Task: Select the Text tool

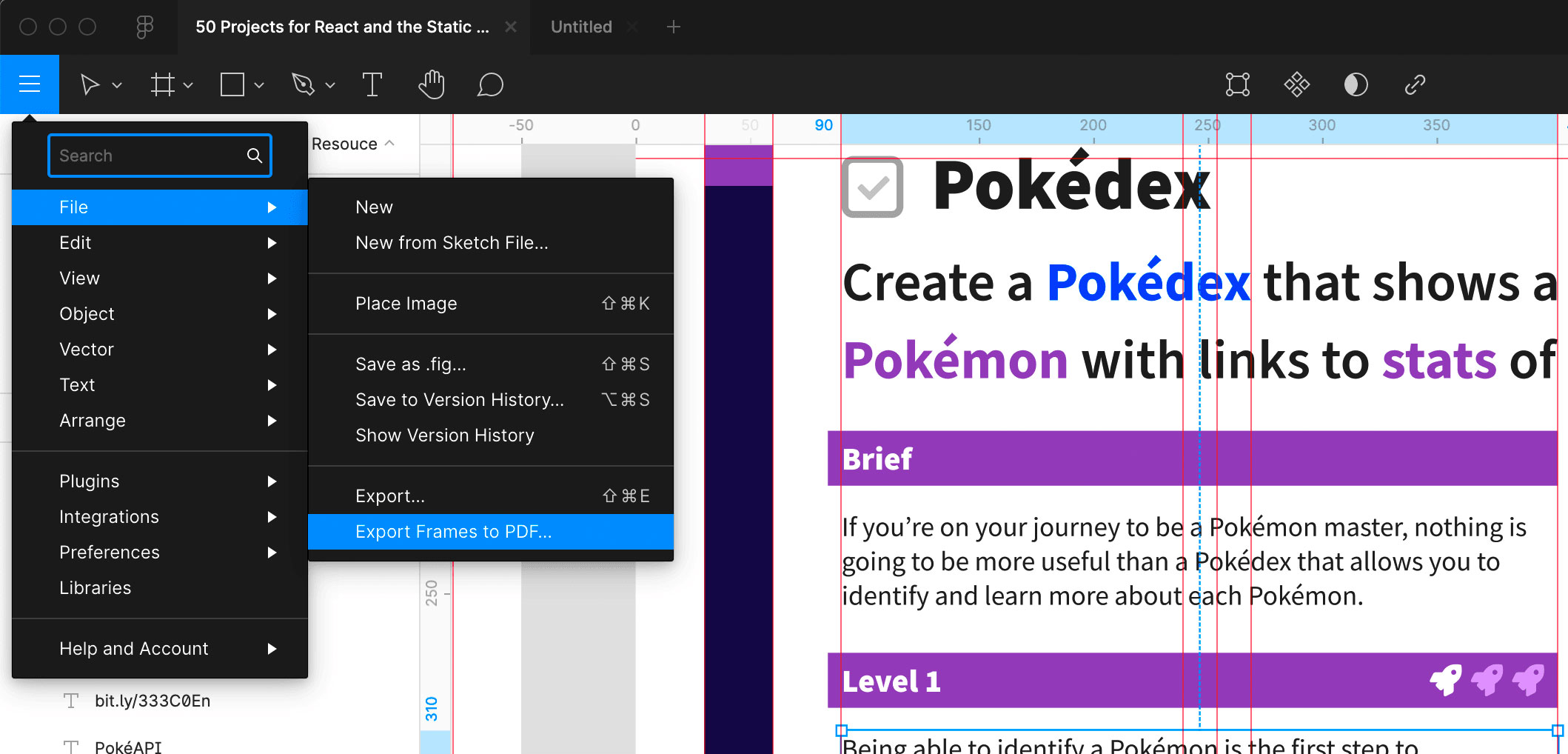Action: pyautogui.click(x=372, y=84)
